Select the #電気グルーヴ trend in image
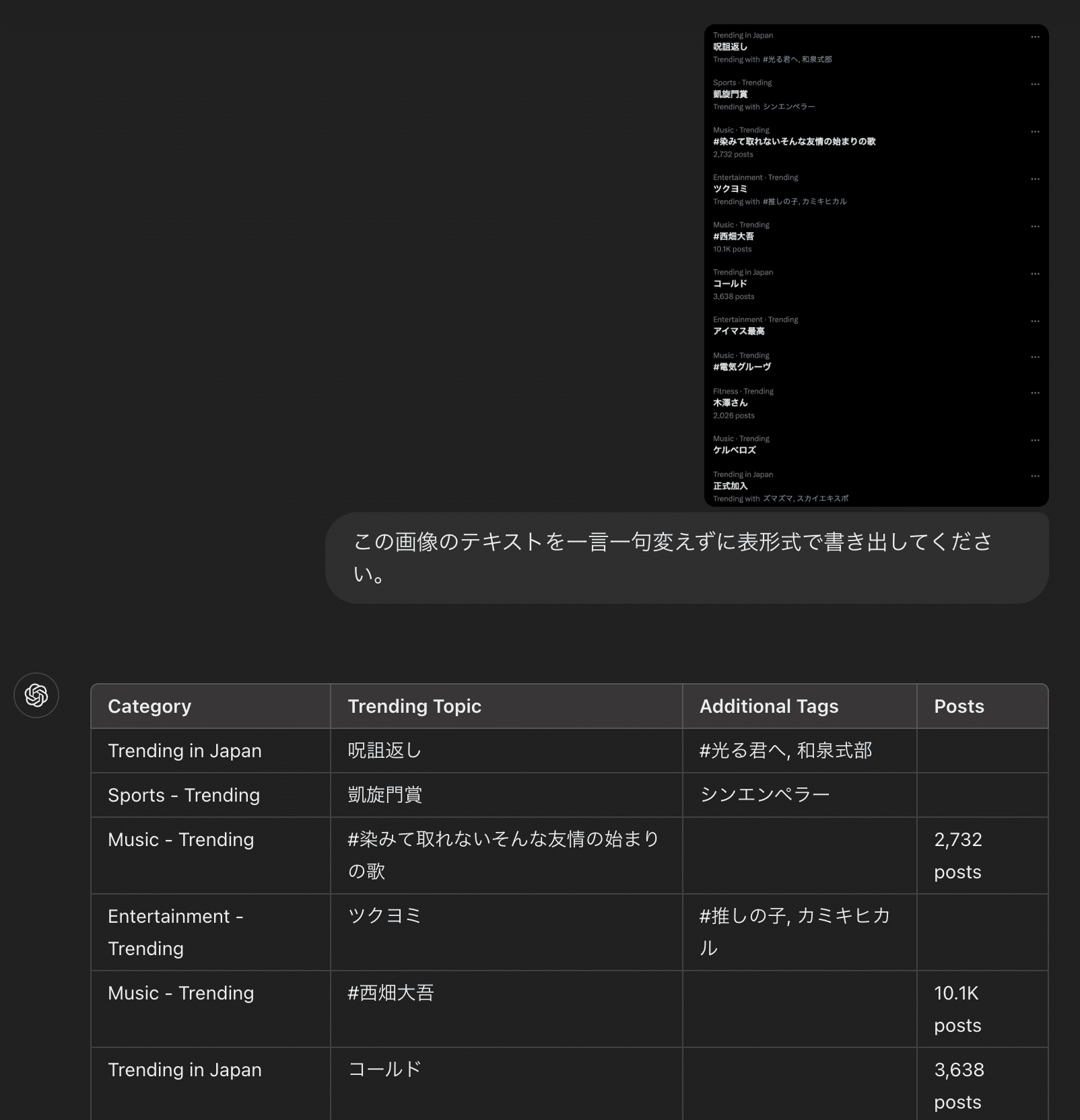This screenshot has height=1120, width=1080. [742, 367]
